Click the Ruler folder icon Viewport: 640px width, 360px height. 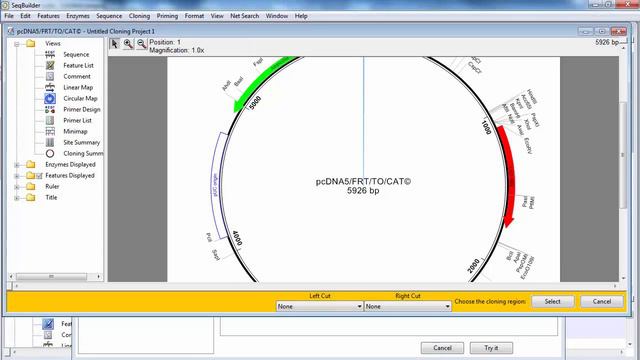(31, 187)
